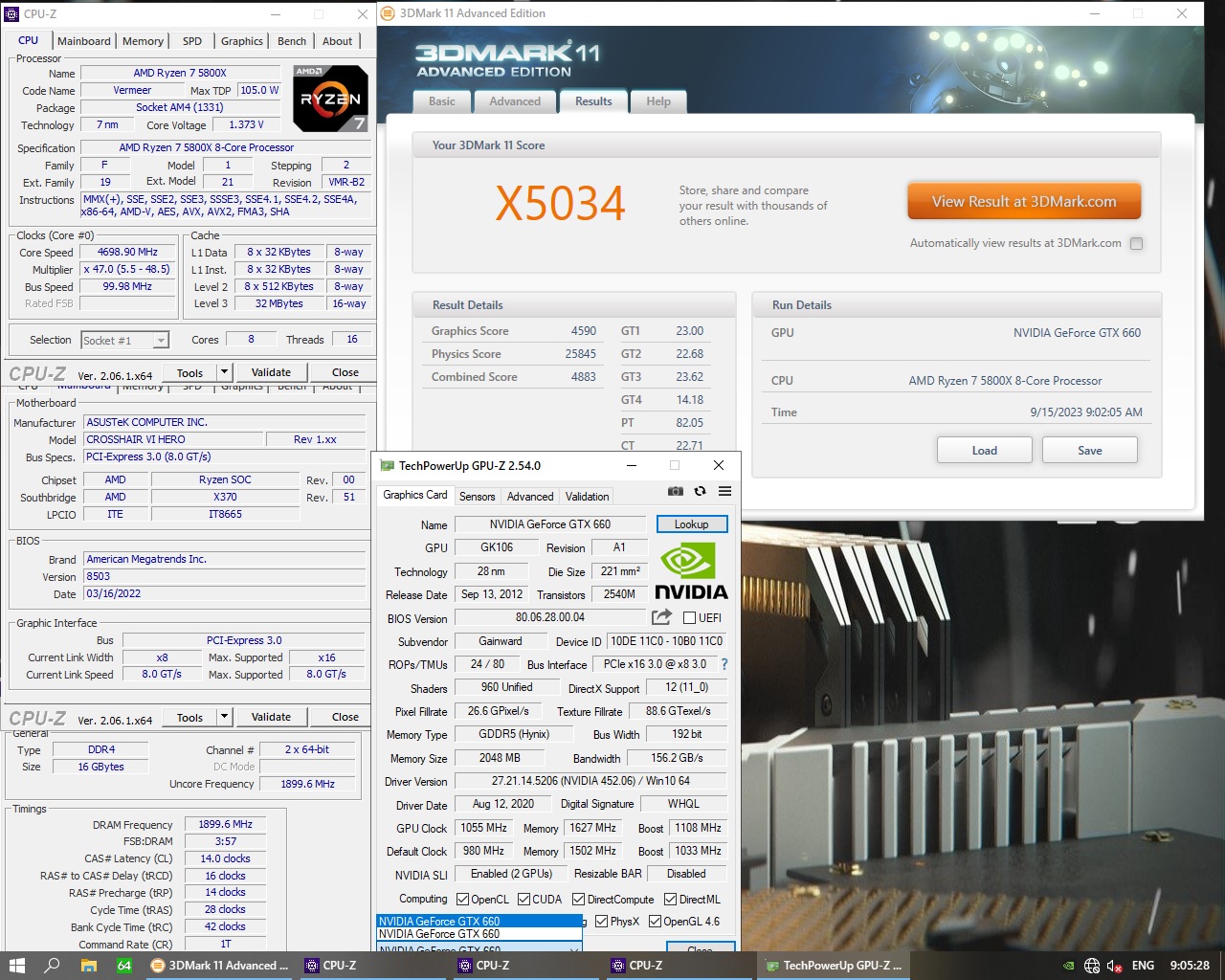
Task: Open the network globe tray icon
Action: 1092,966
